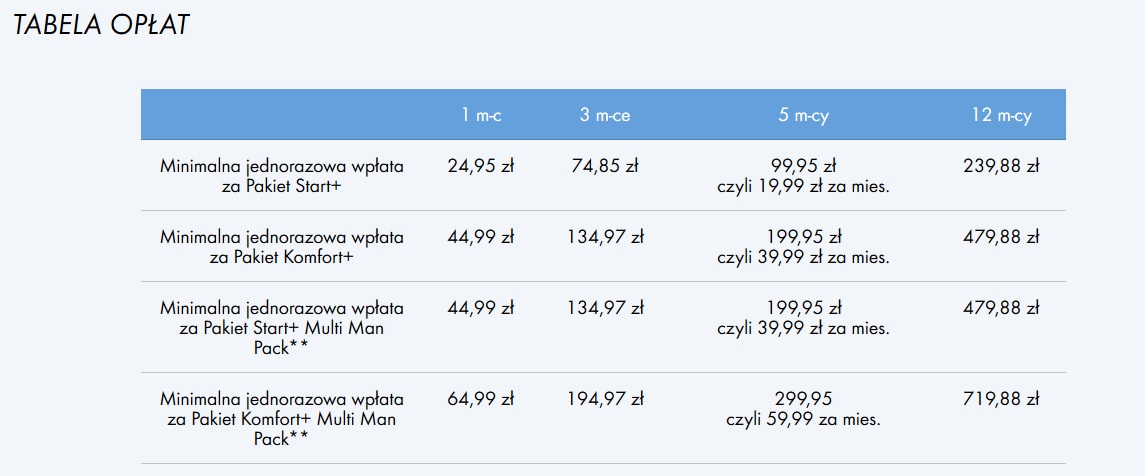1145x476 pixels.
Task: Click the 74,85 zł price cell
Action: tap(604, 166)
